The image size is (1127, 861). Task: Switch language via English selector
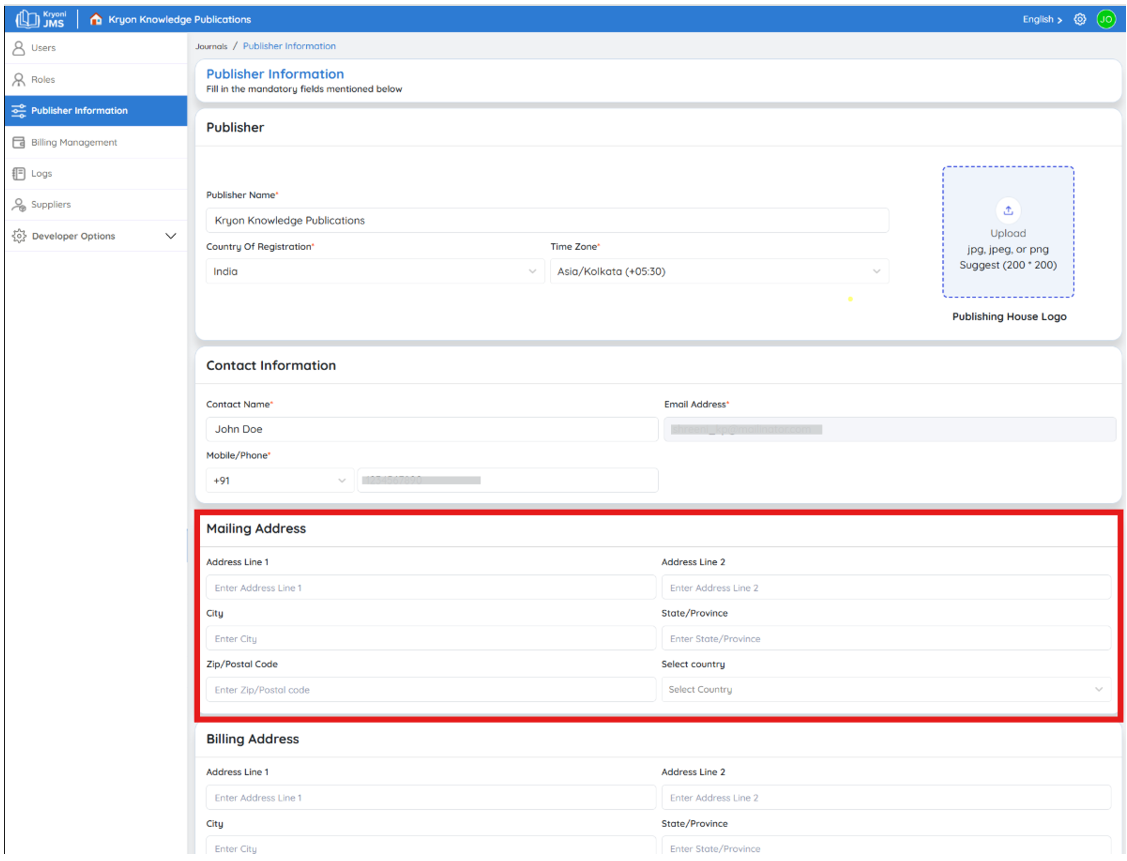[x=1042, y=19]
